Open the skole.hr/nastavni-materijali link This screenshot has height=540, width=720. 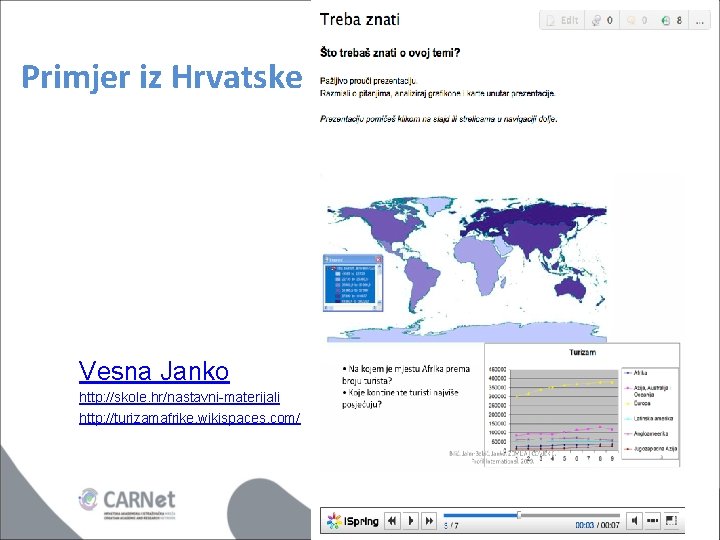[180, 397]
